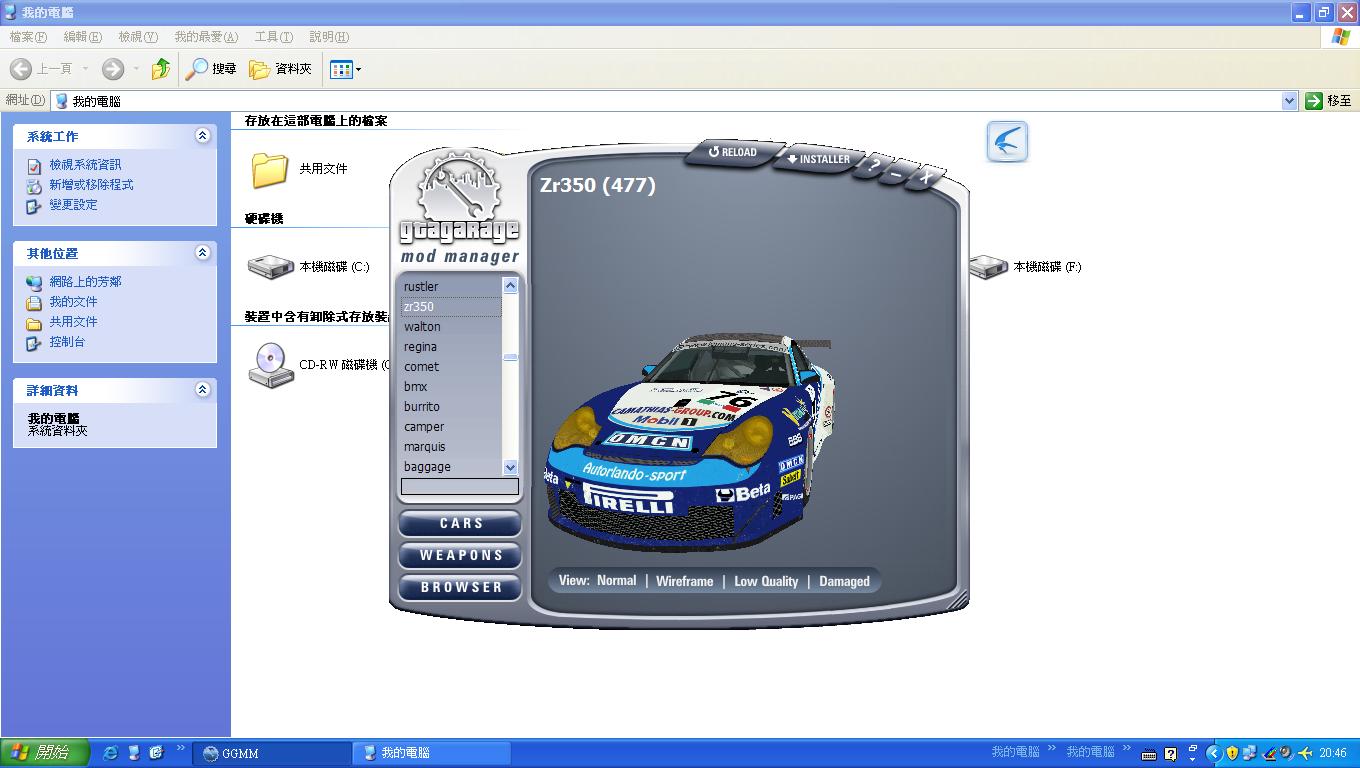
Task: Click 變更設定 link
Action: (x=73, y=205)
